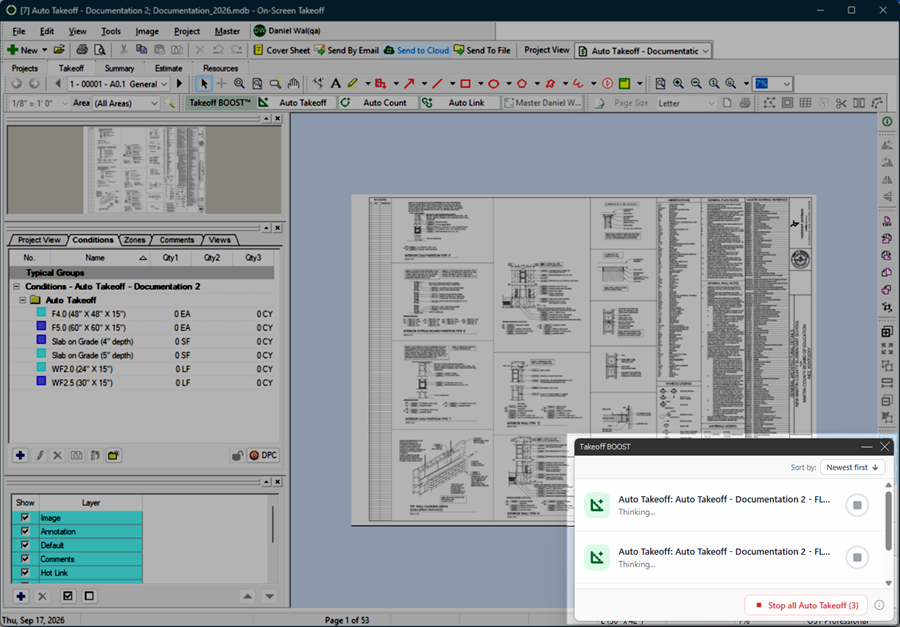Click the Next Page black arrow
The width and height of the screenshot is (900, 627).
click(179, 84)
